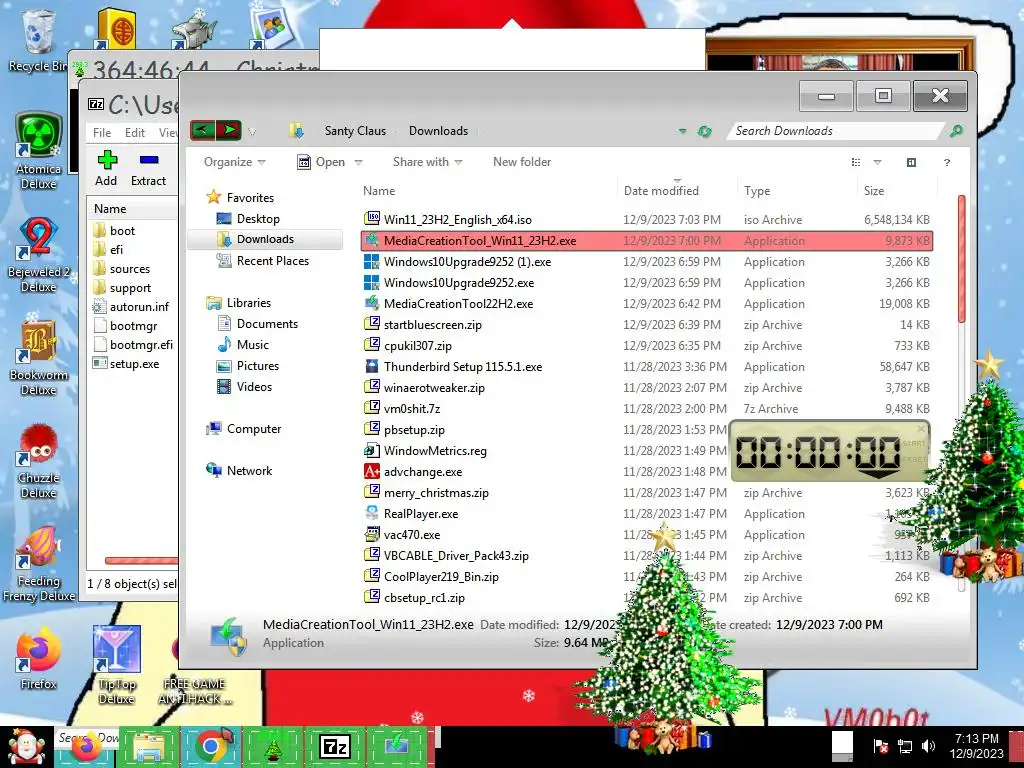The width and height of the screenshot is (1024, 768).
Task: Click the 00:00:00 timer gadget
Action: tap(829, 451)
